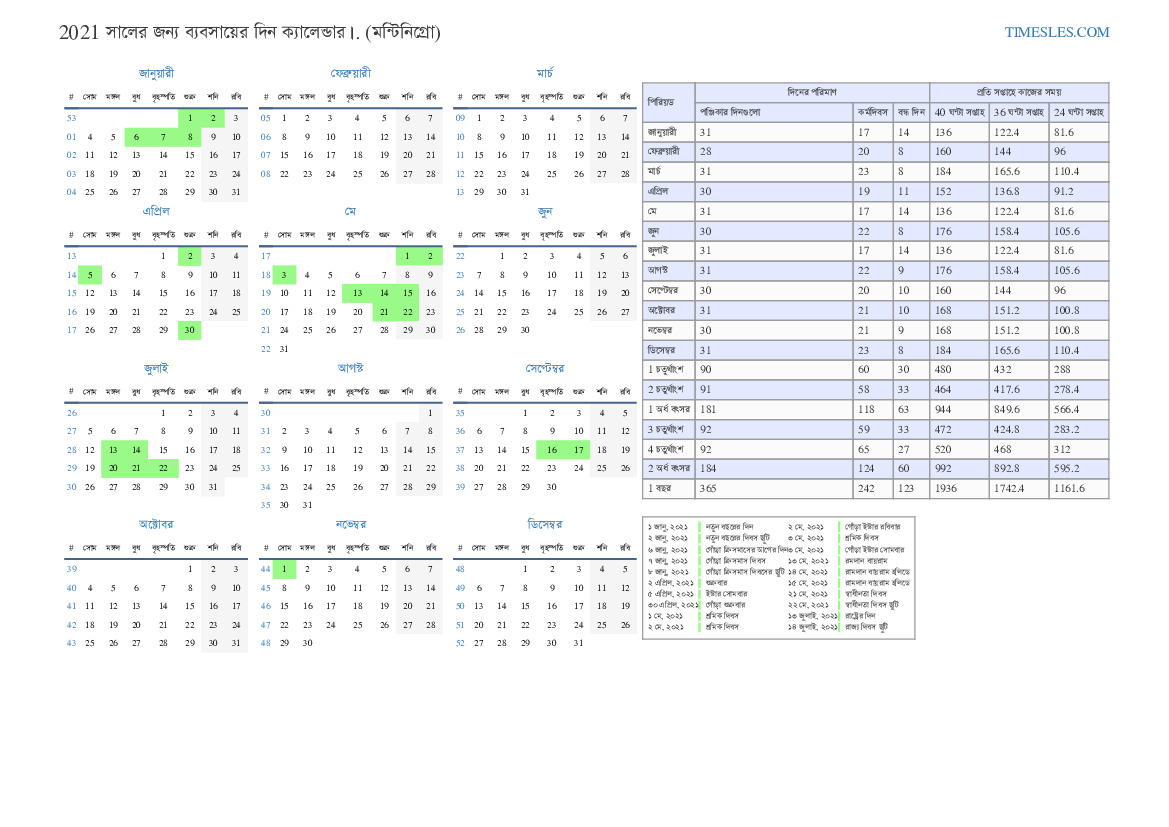Click the 'পিরিয়ড' table header cell
The height and width of the screenshot is (827, 1169).
click(x=668, y=102)
